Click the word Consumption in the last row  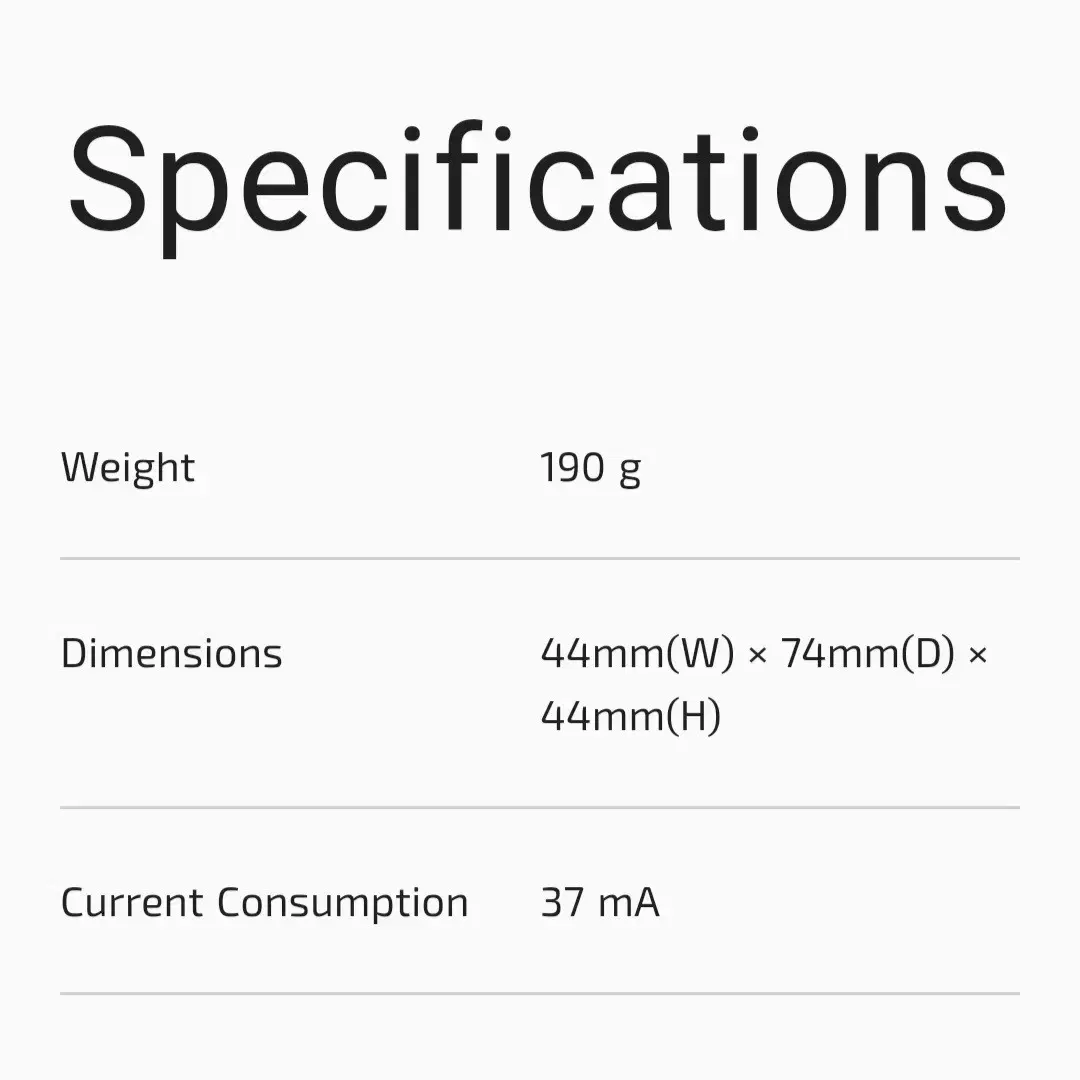pos(343,904)
